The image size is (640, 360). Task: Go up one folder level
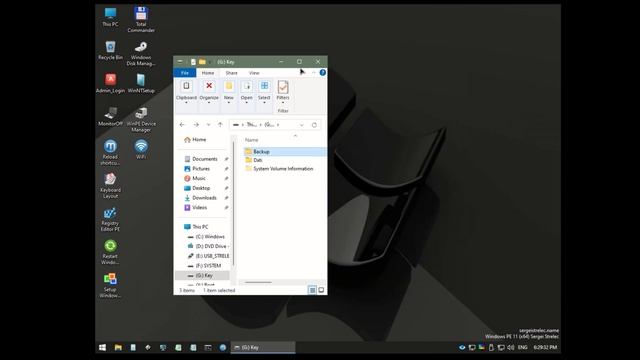point(220,124)
